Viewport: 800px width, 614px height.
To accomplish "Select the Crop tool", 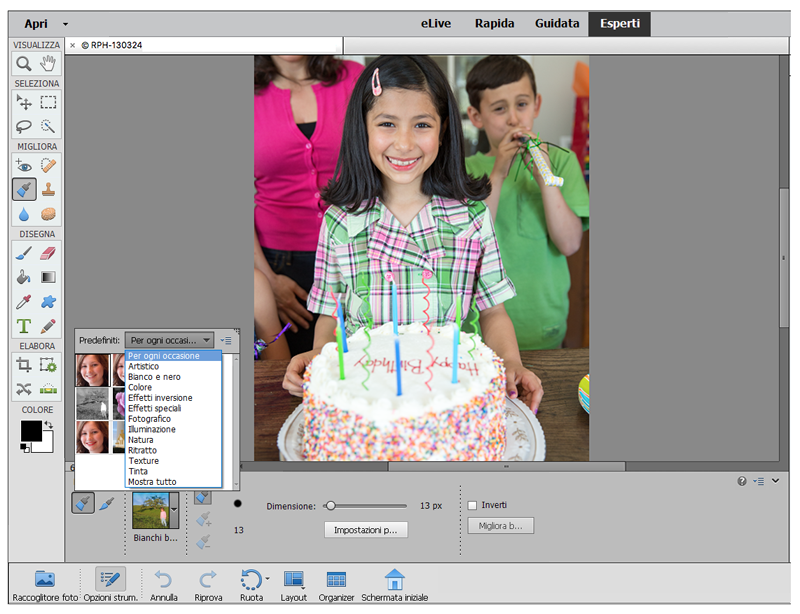I will point(23,365).
